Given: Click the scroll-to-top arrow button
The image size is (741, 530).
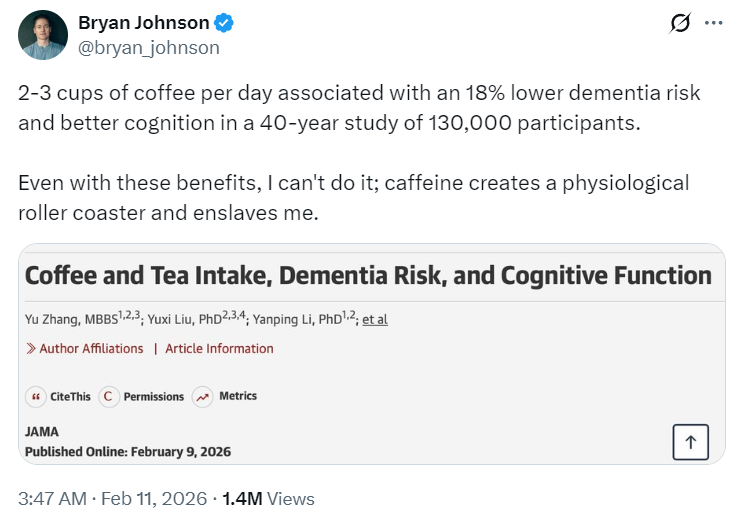Looking at the screenshot, I should pyautogui.click(x=690, y=441).
